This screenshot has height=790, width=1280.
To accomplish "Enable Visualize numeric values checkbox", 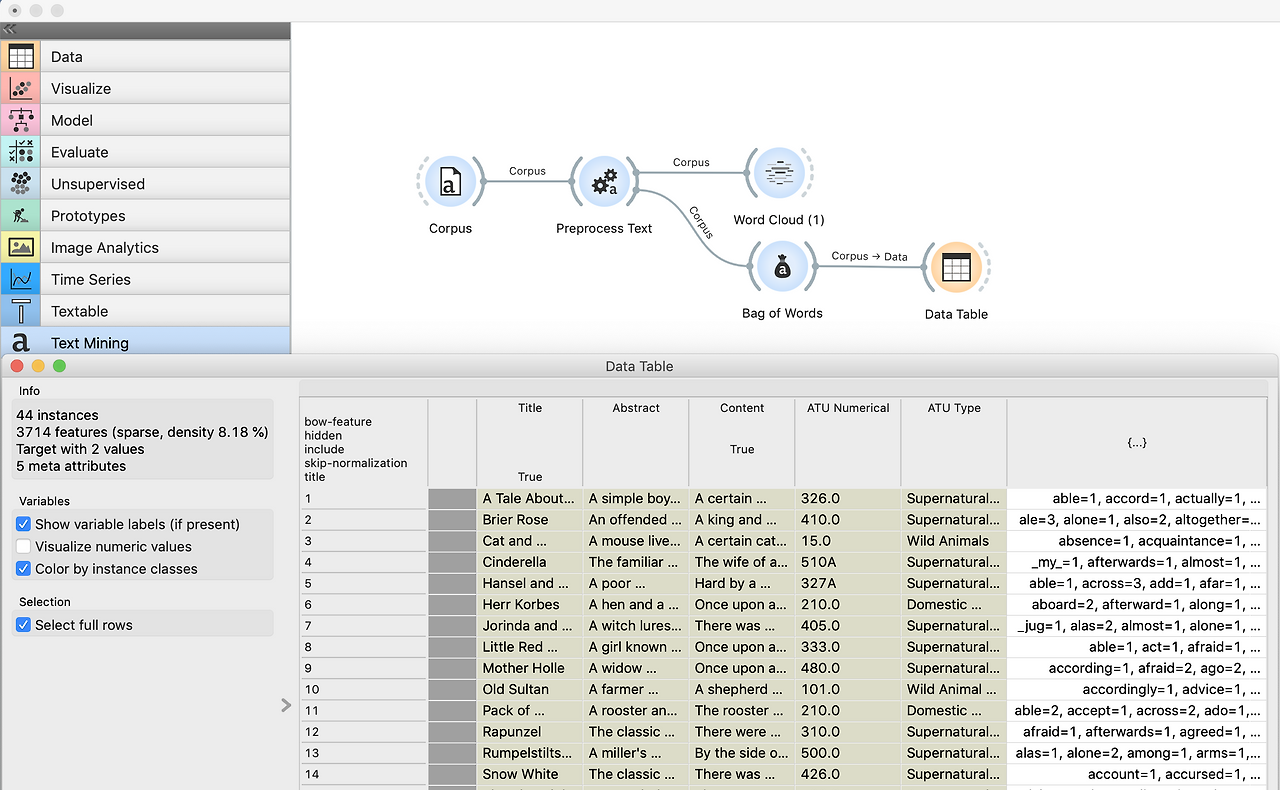I will click(x=24, y=547).
